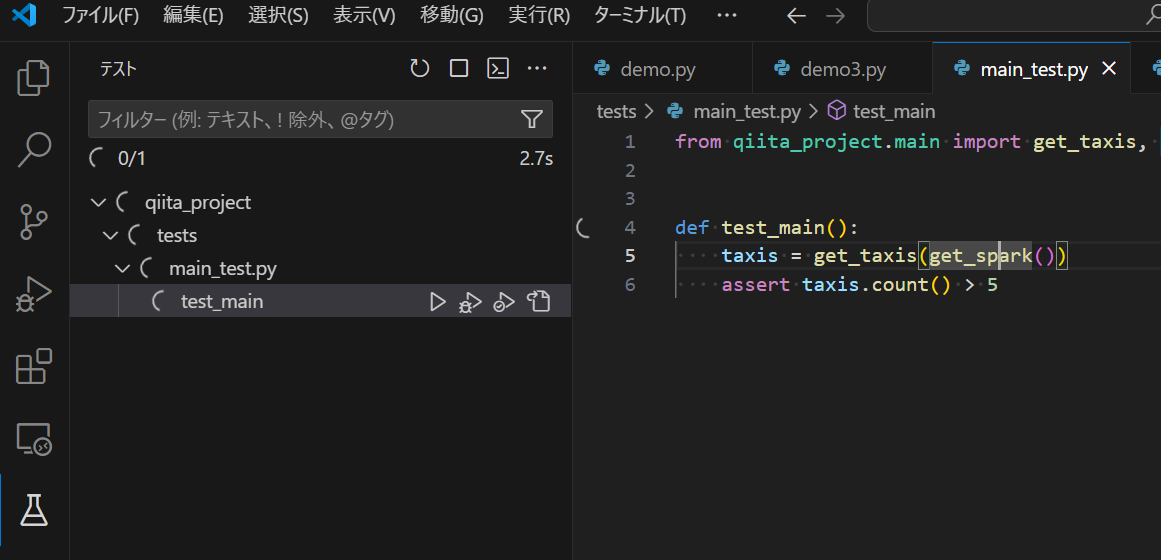
Task: Select main_test.py row in the test tree
Action: (320, 268)
